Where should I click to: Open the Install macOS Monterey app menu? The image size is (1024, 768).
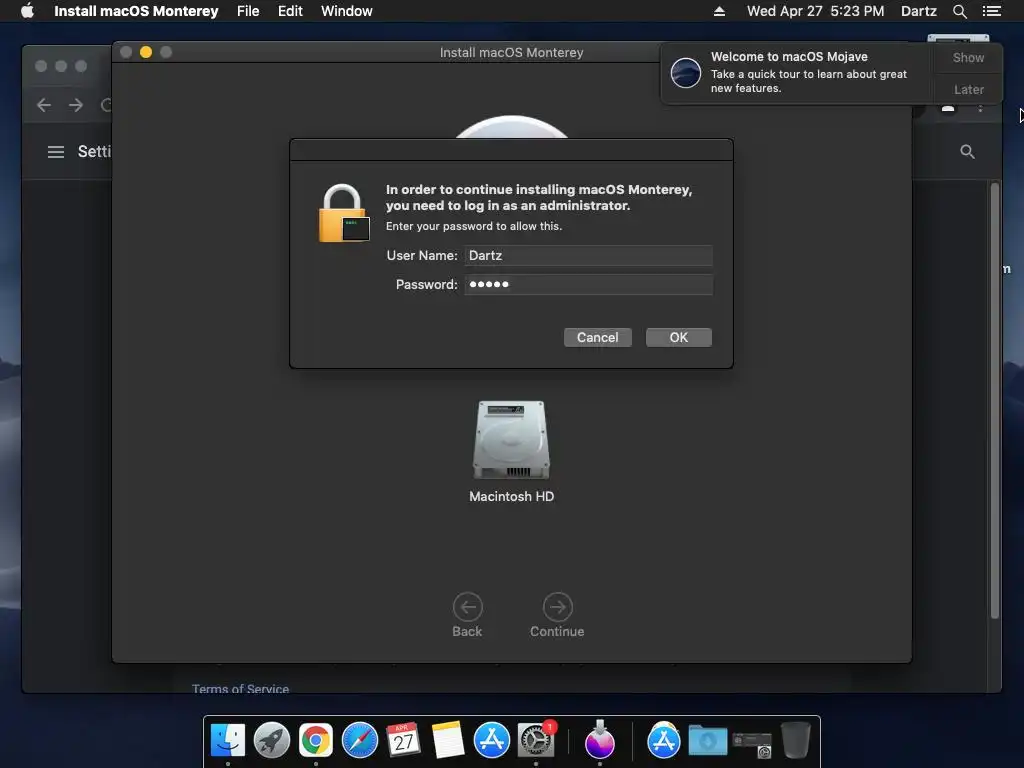[136, 11]
